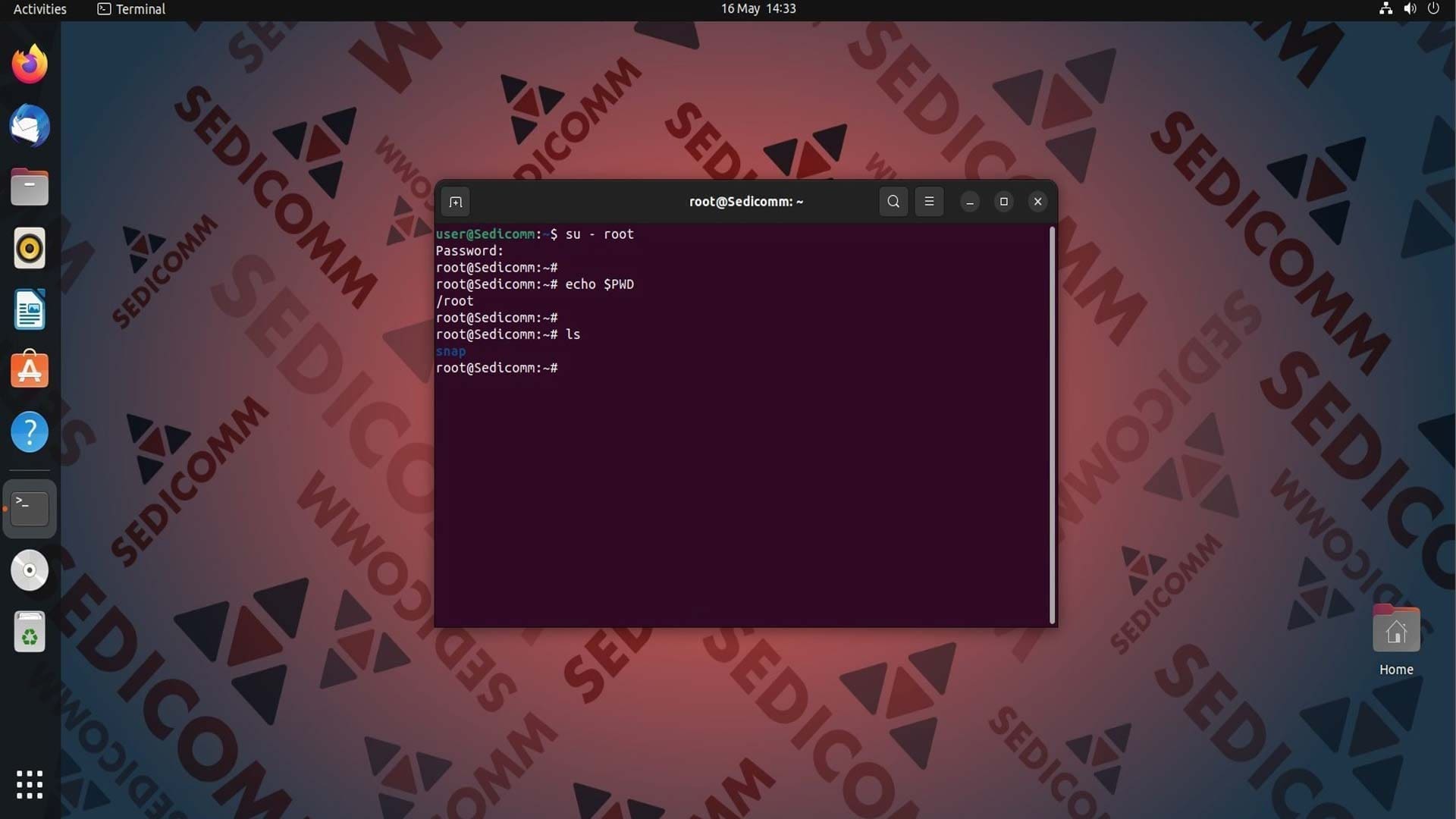Open the clock and calendar menu
Viewport: 1456px width, 819px height.
(758, 9)
